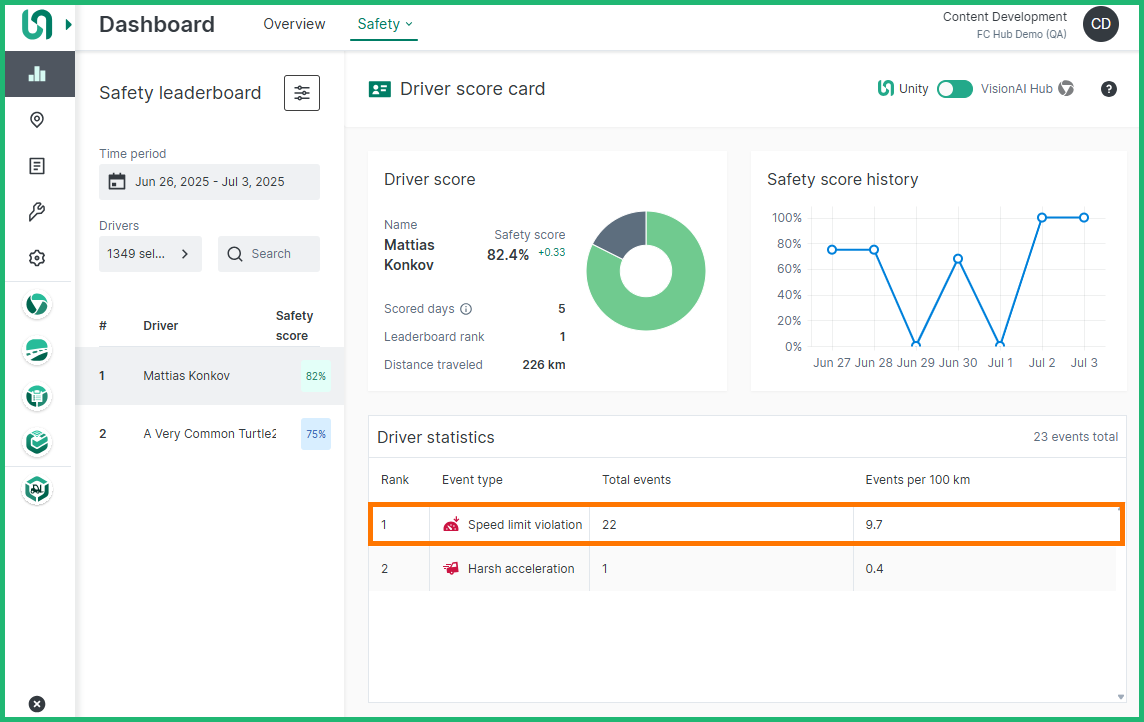Open the time period date picker
Screen dimensions: 1144x722
(x=209, y=182)
